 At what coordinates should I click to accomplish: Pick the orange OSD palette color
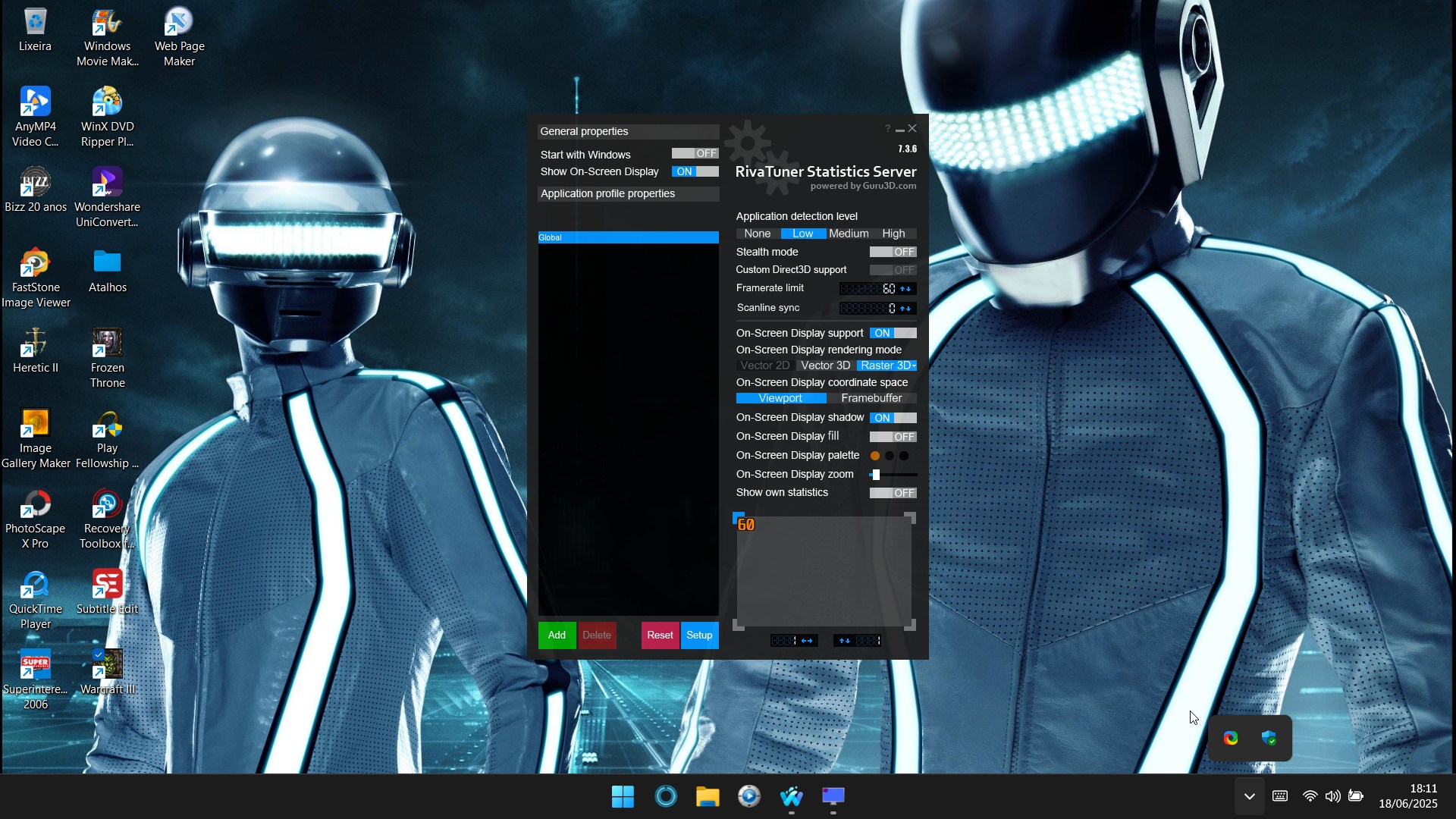tap(875, 456)
